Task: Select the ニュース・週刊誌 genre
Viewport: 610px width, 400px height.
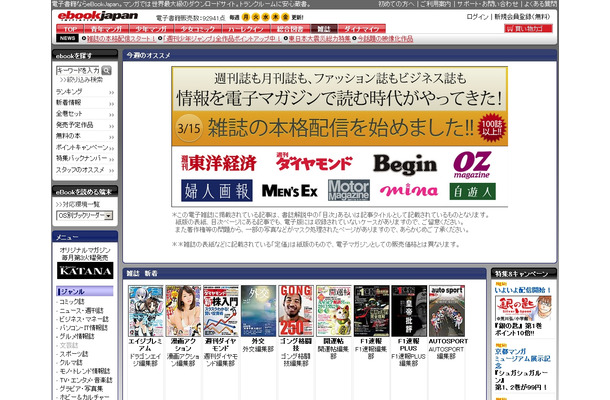Action: tap(81, 311)
